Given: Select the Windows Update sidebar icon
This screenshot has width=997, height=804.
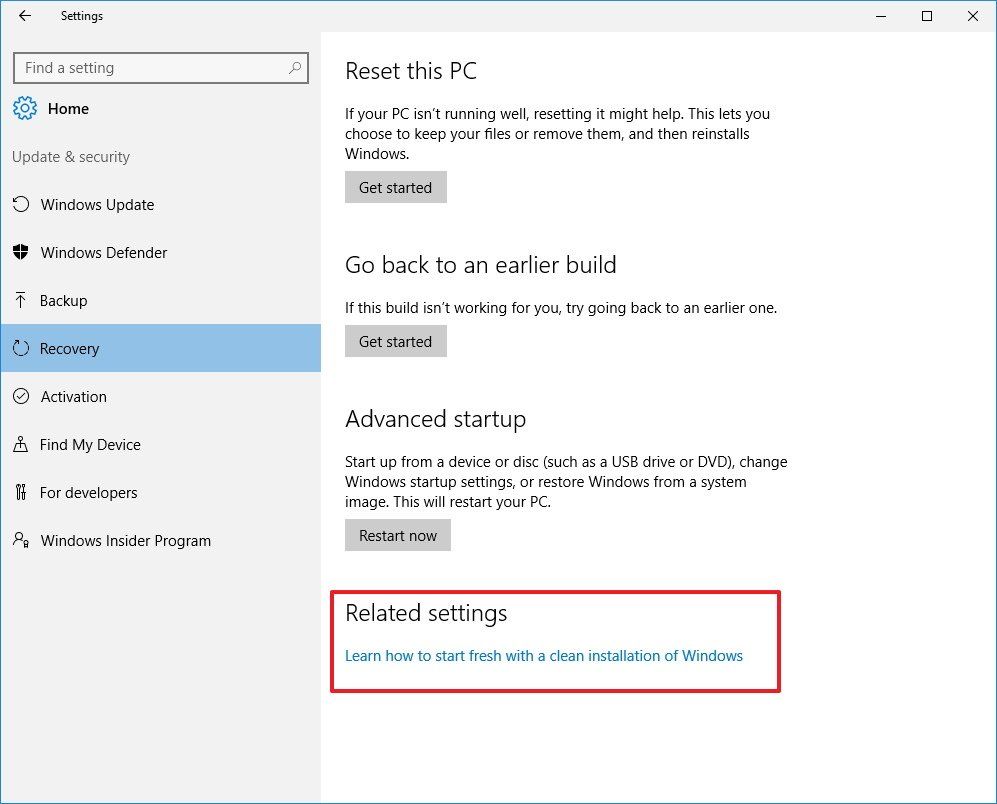Looking at the screenshot, I should [22, 204].
